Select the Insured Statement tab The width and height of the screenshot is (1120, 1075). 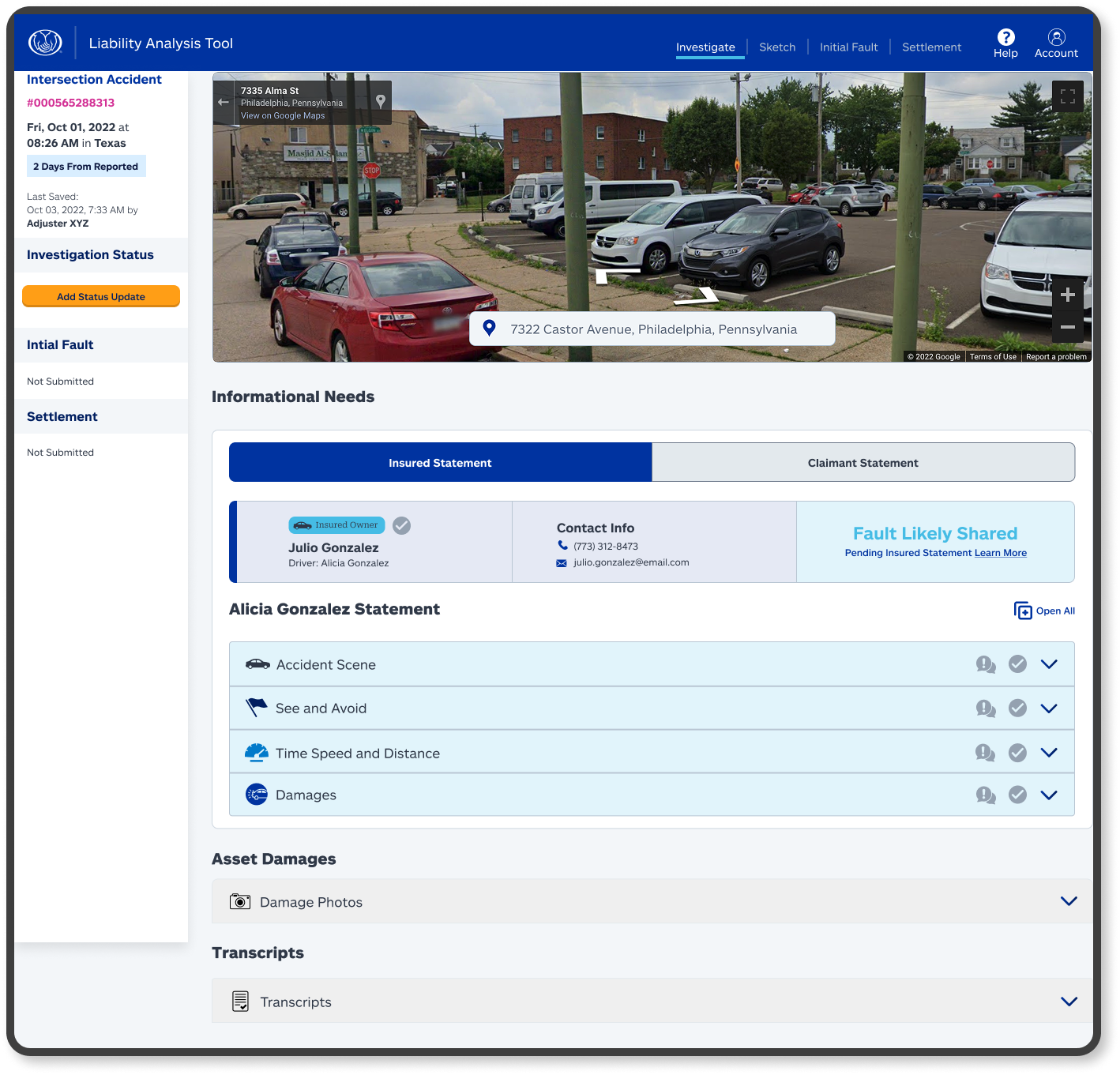click(440, 462)
